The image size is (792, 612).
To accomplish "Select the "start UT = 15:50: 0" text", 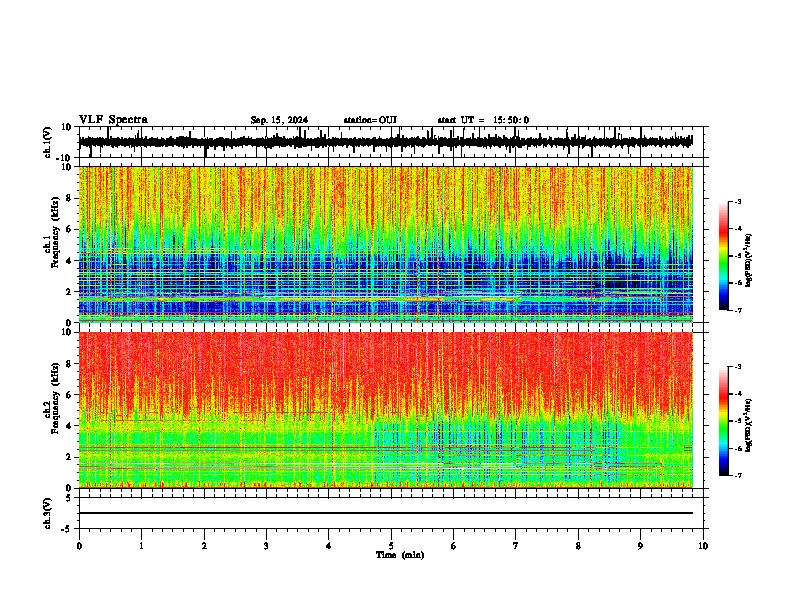I will pos(483,120).
